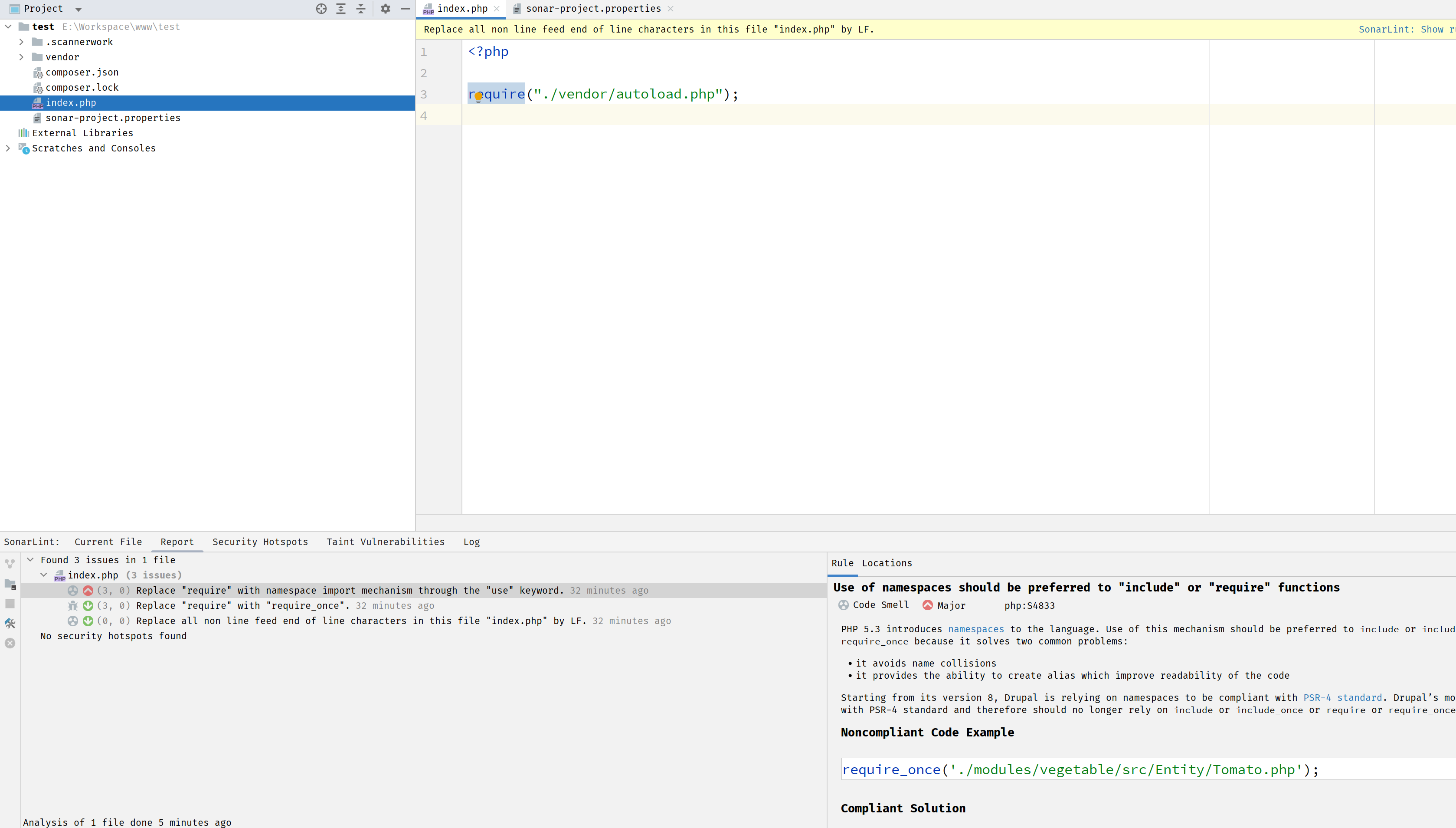Click the namespaces link in rule description
This screenshot has width=1456, height=828.
pyautogui.click(x=976, y=629)
